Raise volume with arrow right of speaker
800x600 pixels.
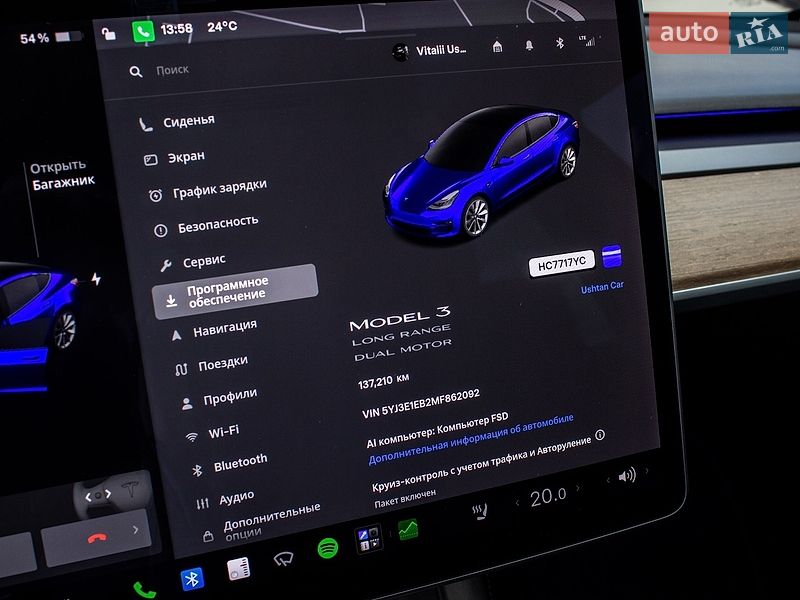tap(646, 470)
